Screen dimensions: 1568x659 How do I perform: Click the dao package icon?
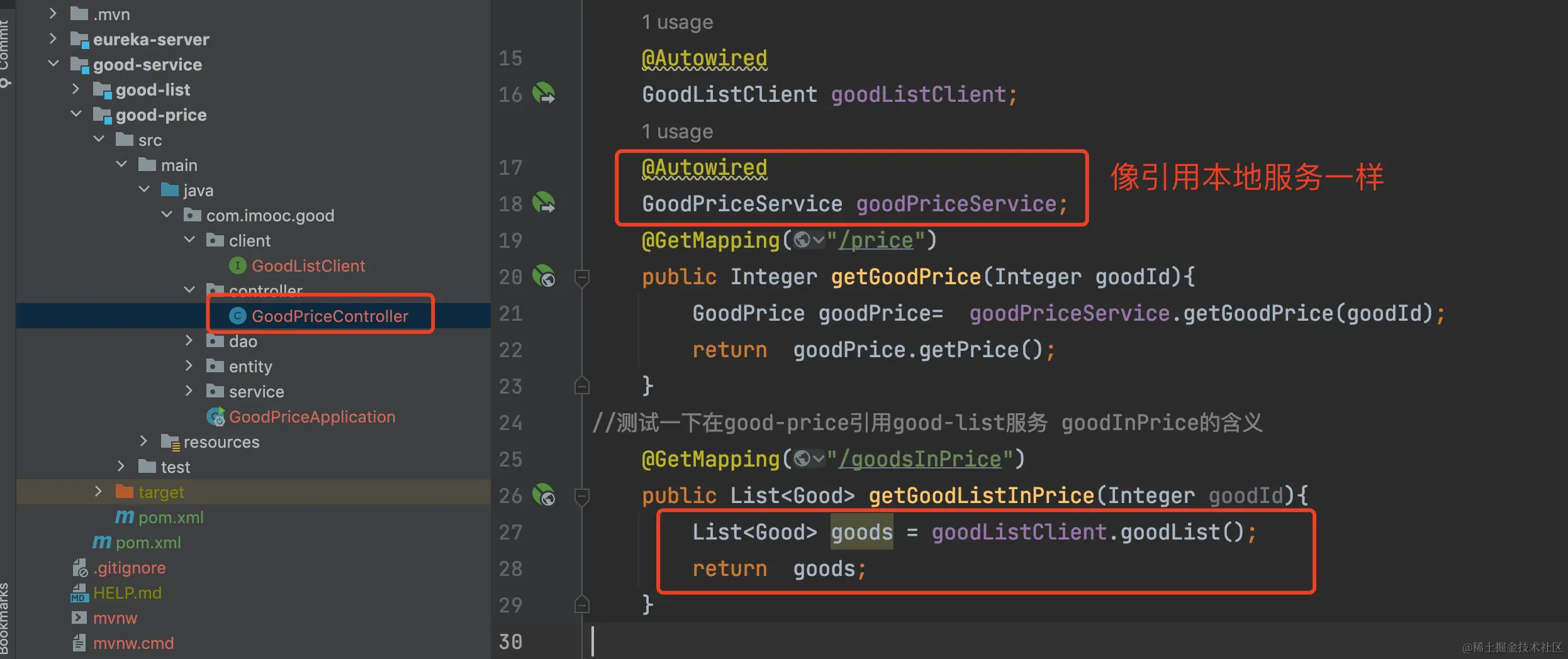point(215,341)
